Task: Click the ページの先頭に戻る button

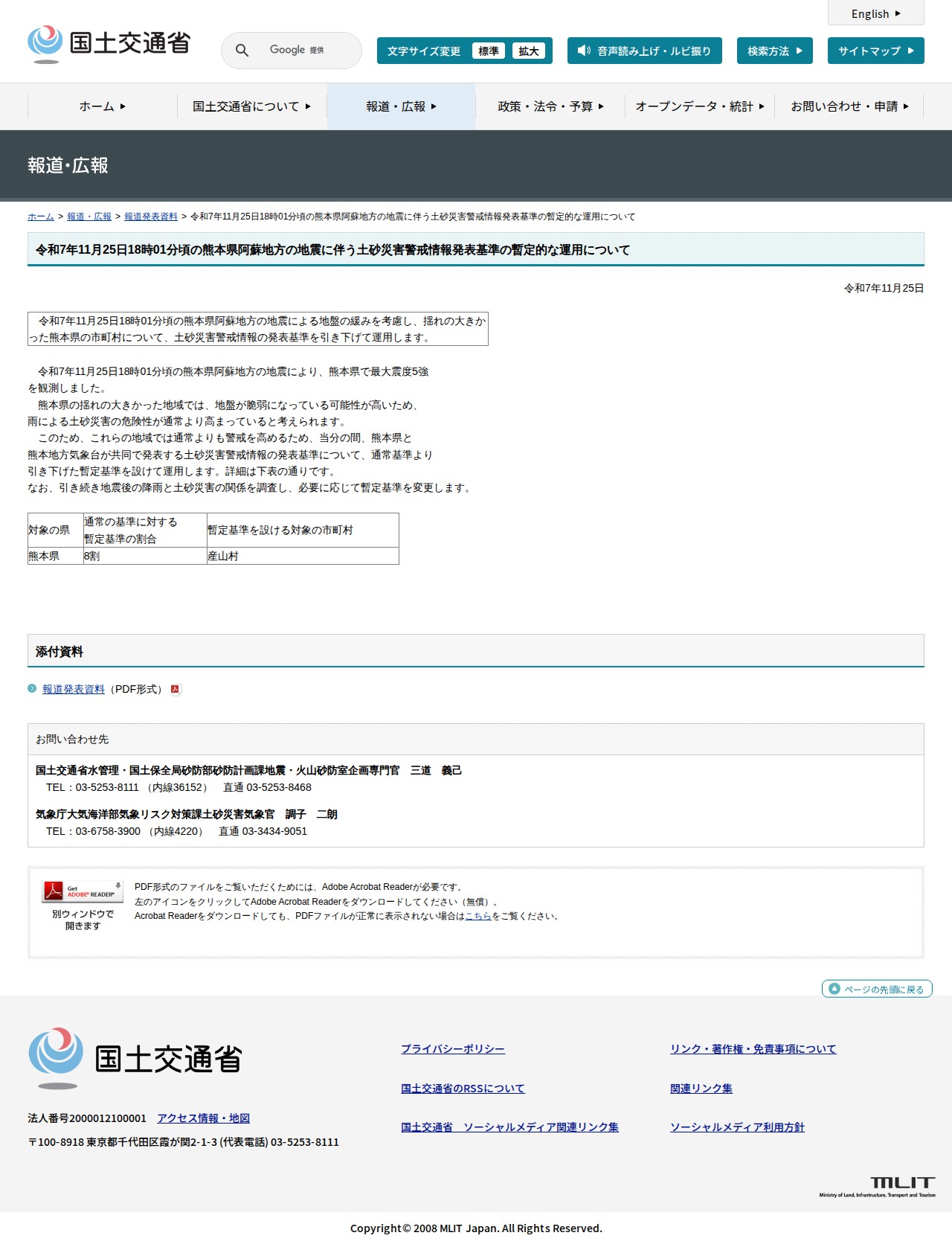Action: (877, 989)
